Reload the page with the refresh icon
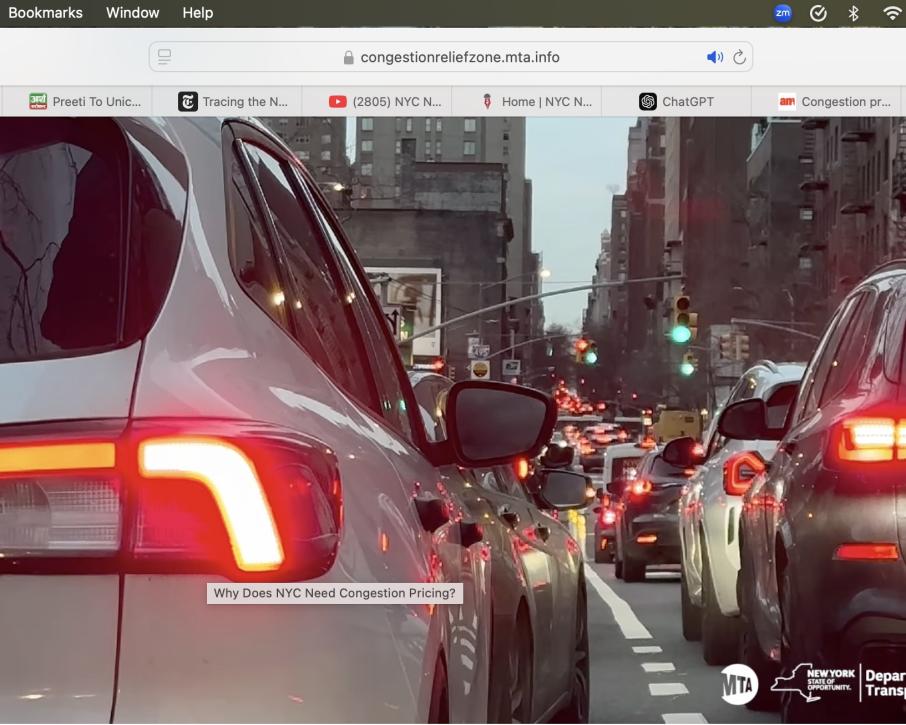This screenshot has height=725, width=906. [740, 57]
